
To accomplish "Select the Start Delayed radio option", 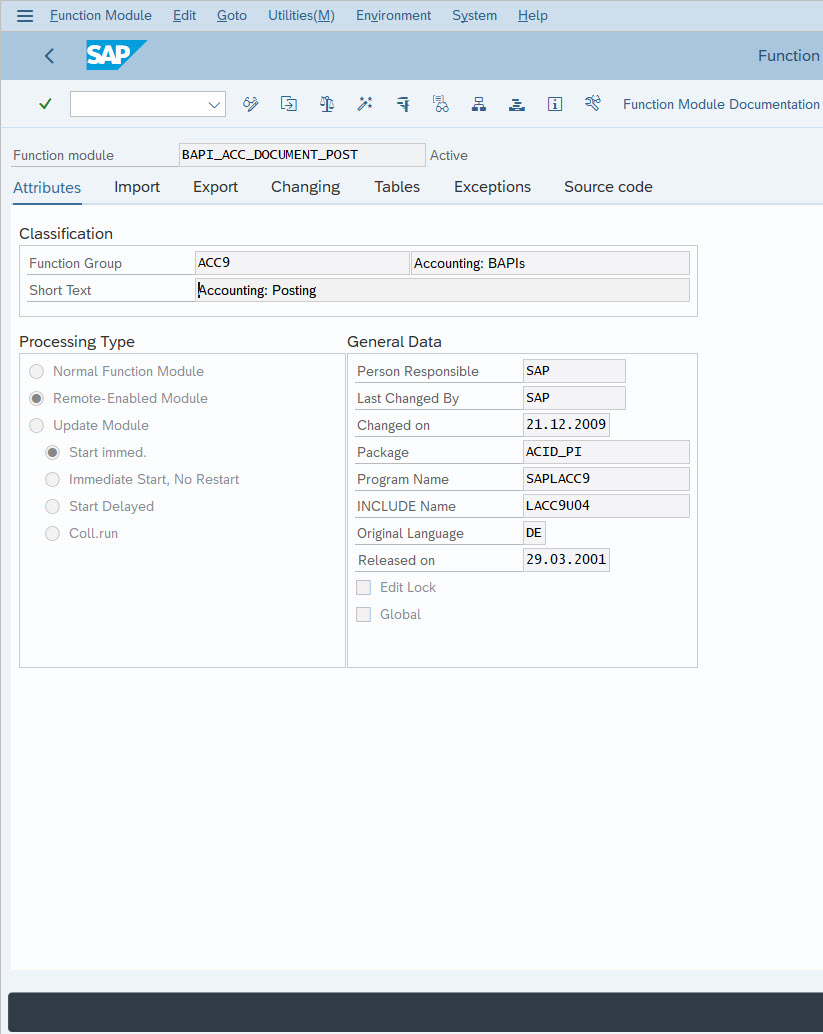I will (x=53, y=506).
